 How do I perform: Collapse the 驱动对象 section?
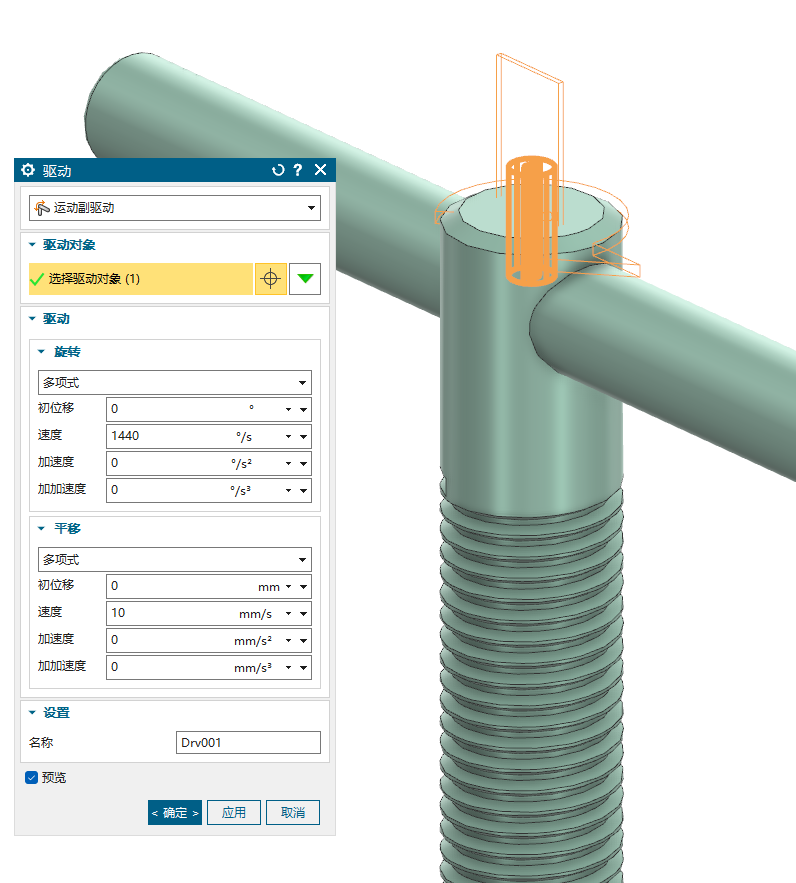pyautogui.click(x=33, y=245)
